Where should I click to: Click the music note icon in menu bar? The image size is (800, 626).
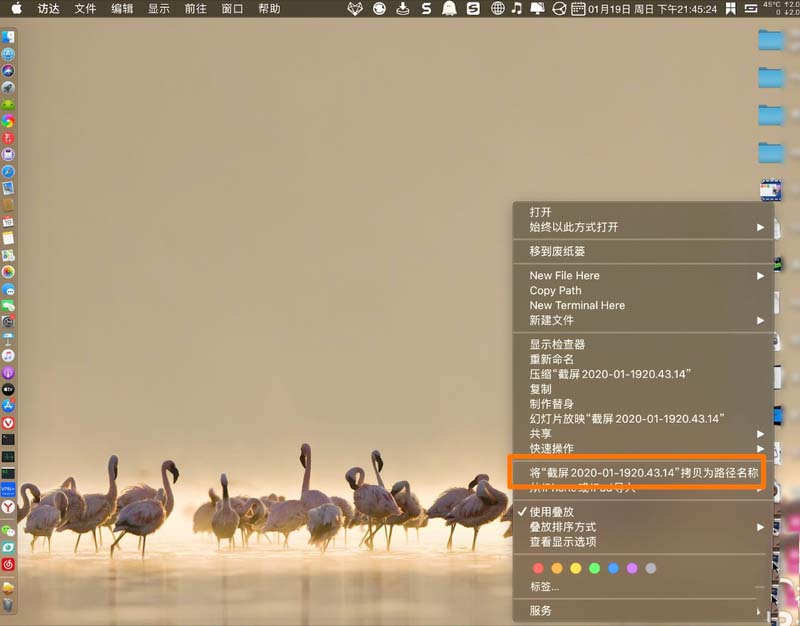coord(517,9)
